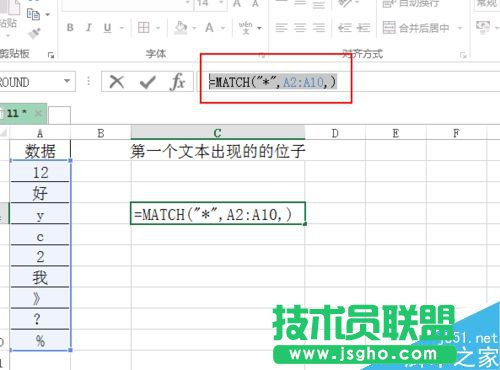Click cell containing y

tap(40, 214)
